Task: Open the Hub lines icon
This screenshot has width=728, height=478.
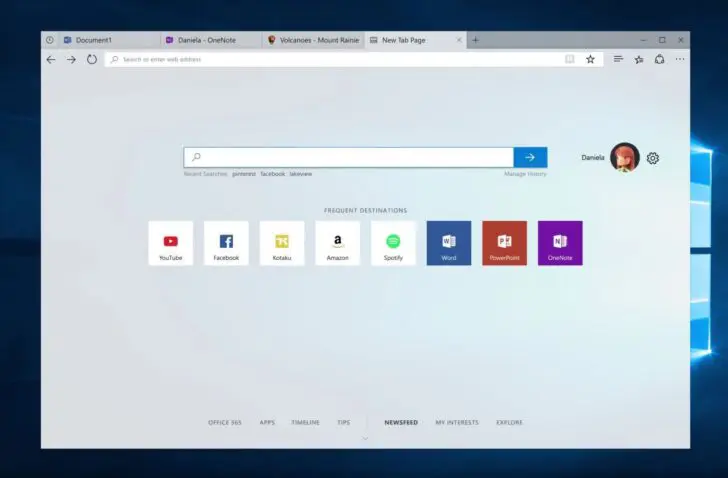Action: (x=618, y=59)
